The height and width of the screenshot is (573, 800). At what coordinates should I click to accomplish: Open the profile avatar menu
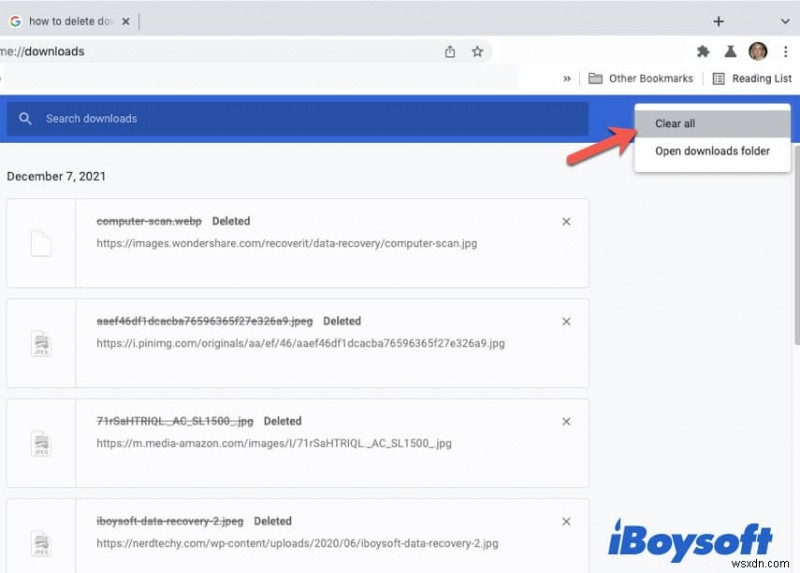pyautogui.click(x=758, y=51)
